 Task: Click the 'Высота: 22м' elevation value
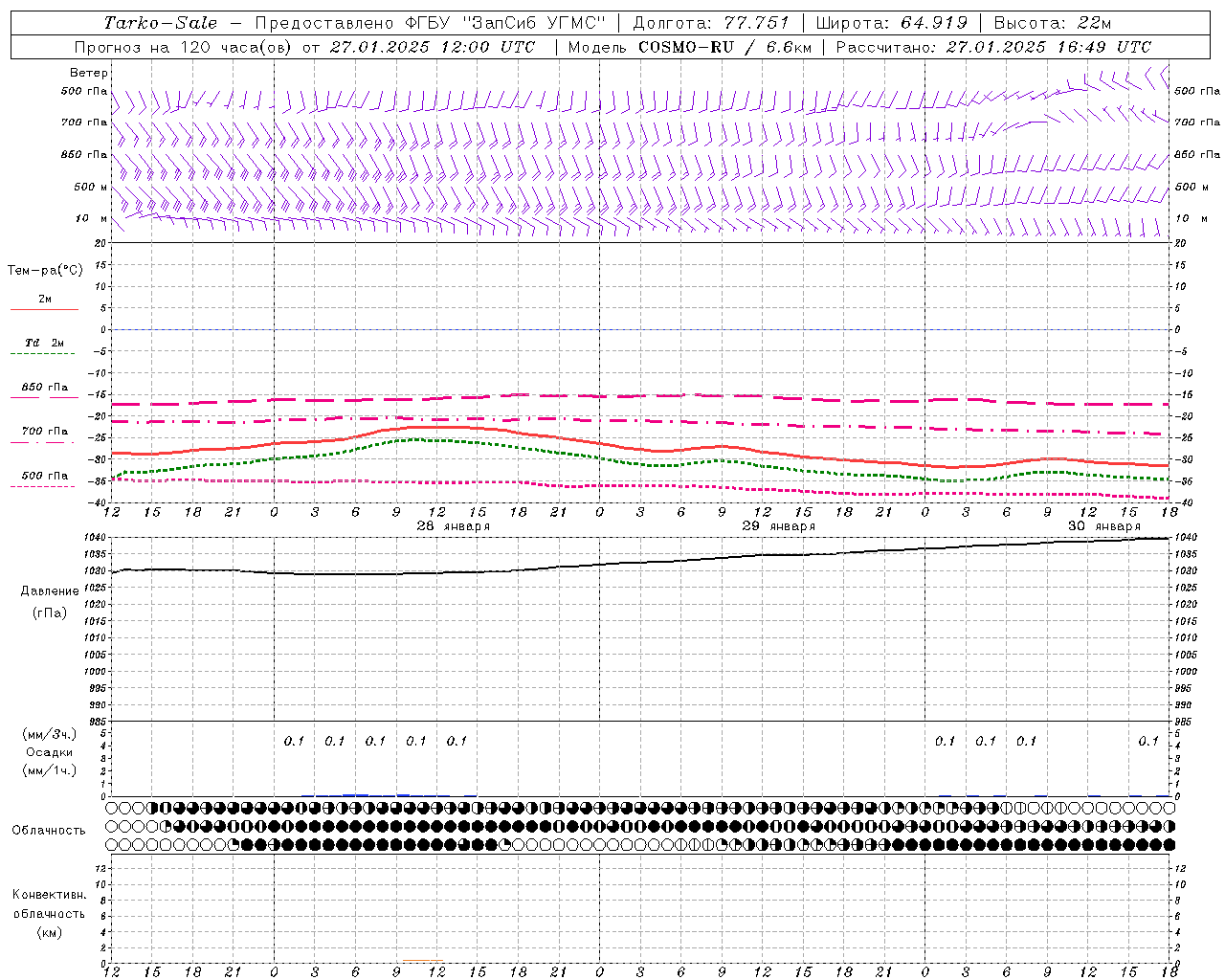coord(1052,23)
